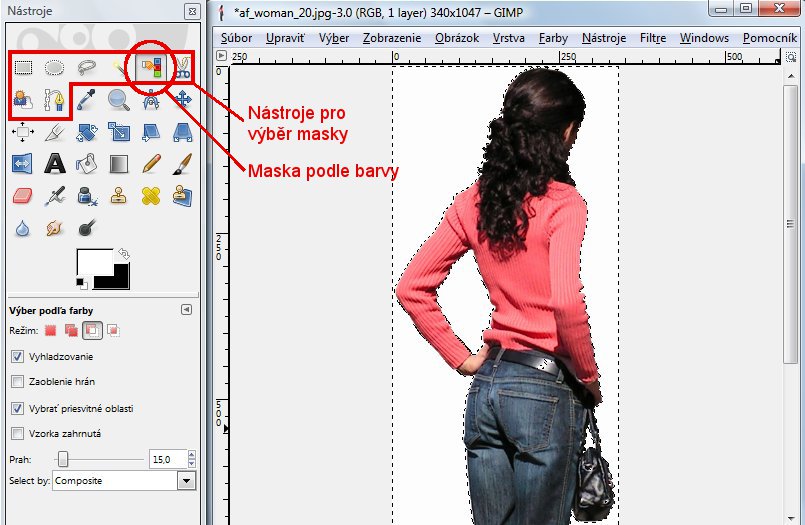Select the Crop knife tool
Image resolution: width=805 pixels, height=525 pixels.
pos(54,132)
